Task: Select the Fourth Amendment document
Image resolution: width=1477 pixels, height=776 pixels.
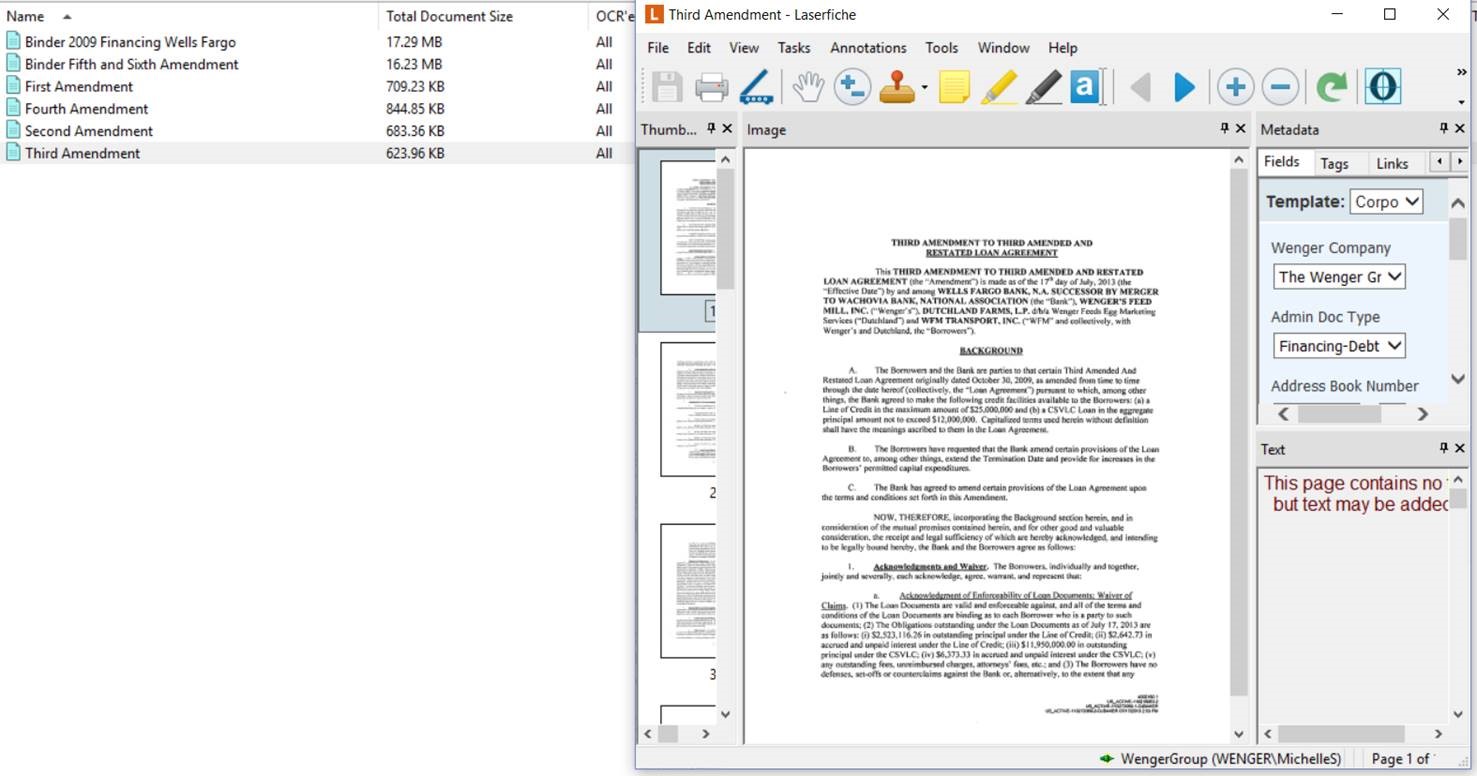Action: point(86,108)
